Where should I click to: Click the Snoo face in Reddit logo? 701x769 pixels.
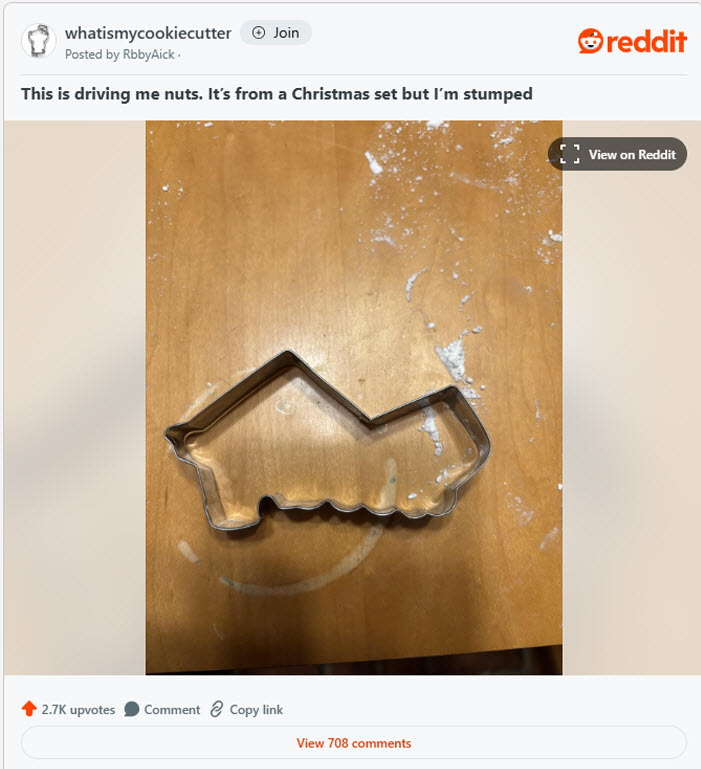click(x=590, y=41)
